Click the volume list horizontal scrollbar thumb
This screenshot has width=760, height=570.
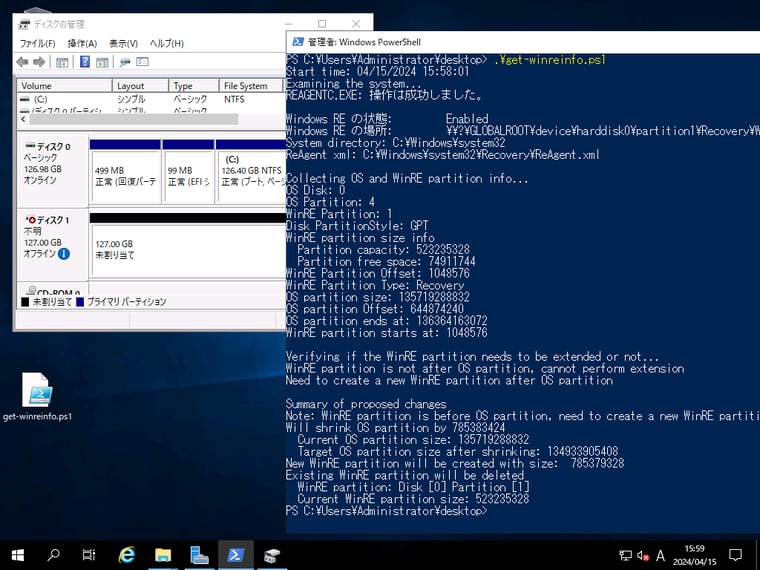point(134,119)
